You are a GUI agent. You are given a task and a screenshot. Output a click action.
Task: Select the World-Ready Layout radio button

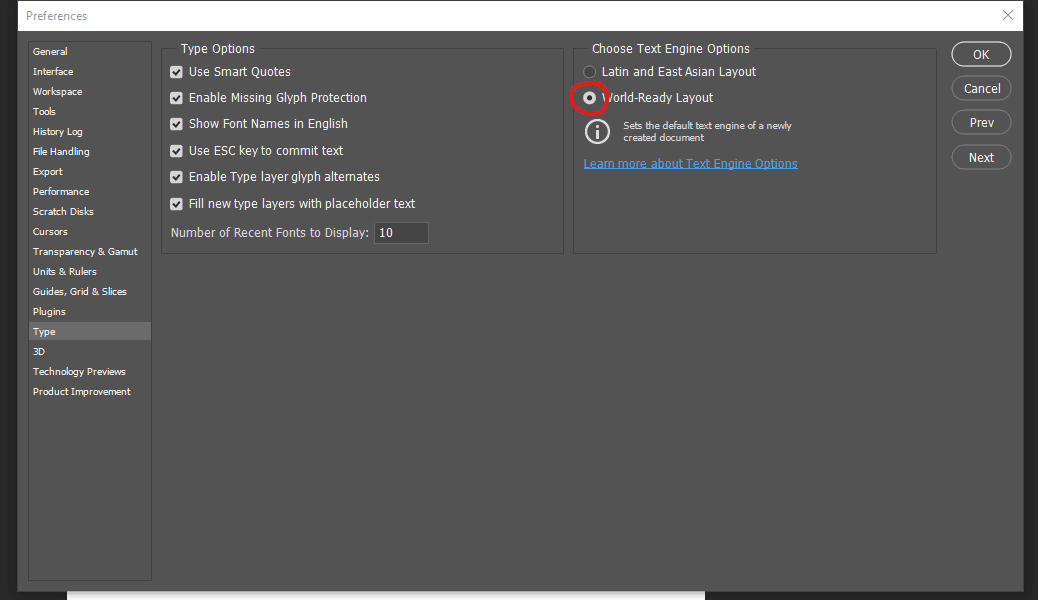coord(589,98)
